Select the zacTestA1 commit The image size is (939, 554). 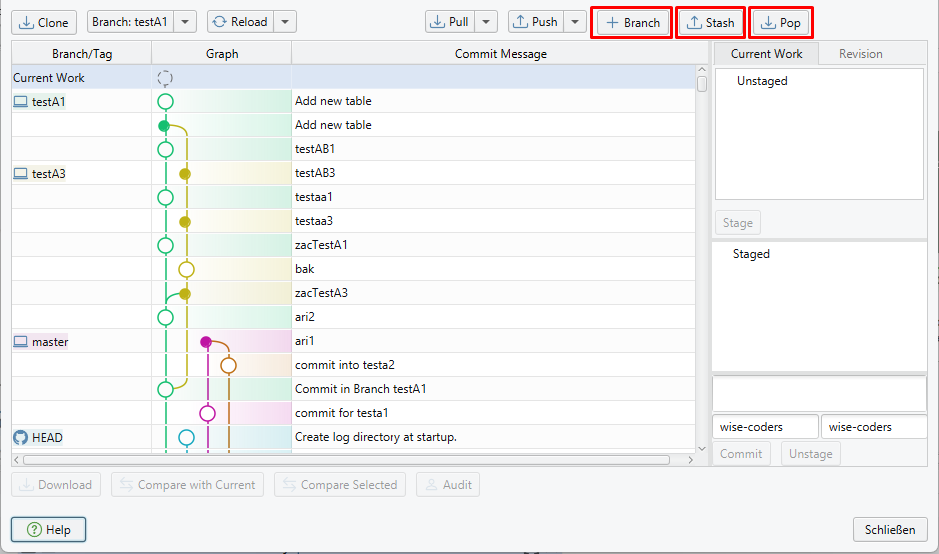point(321,245)
